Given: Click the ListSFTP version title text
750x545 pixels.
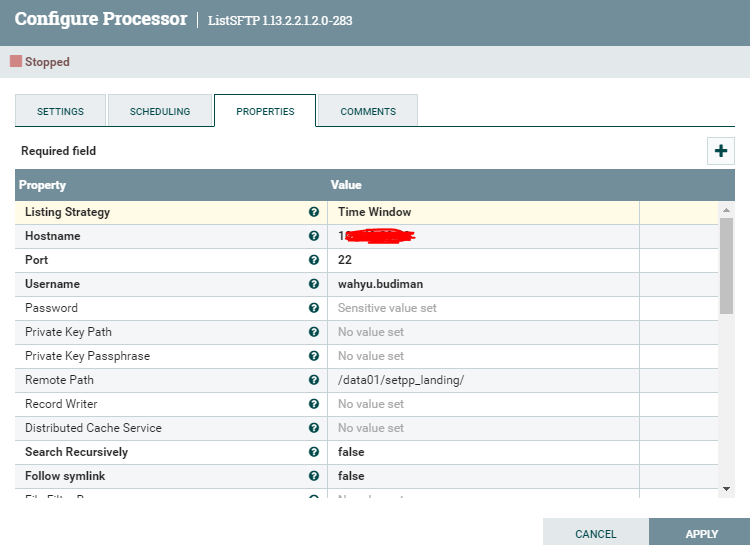Looking at the screenshot, I should click(x=280, y=21).
